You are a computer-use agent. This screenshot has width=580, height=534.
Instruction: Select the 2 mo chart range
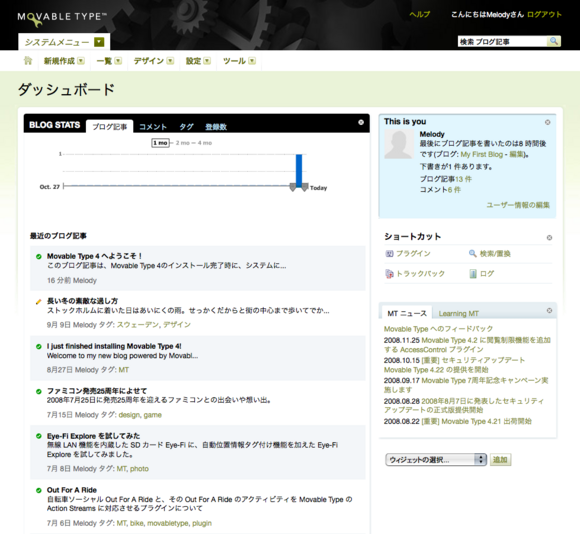[x=183, y=143]
